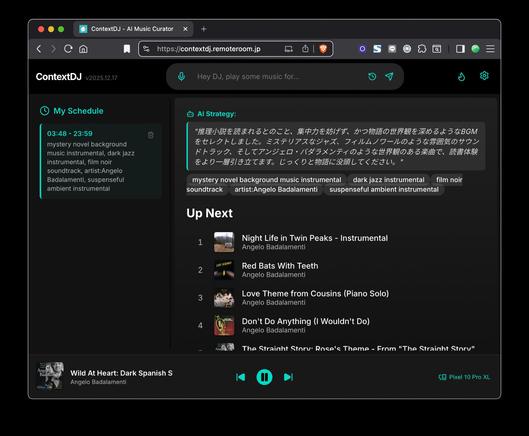529x436 pixels.
Task: Click the 'dark jazz instrumental' tag
Action: 388,180
